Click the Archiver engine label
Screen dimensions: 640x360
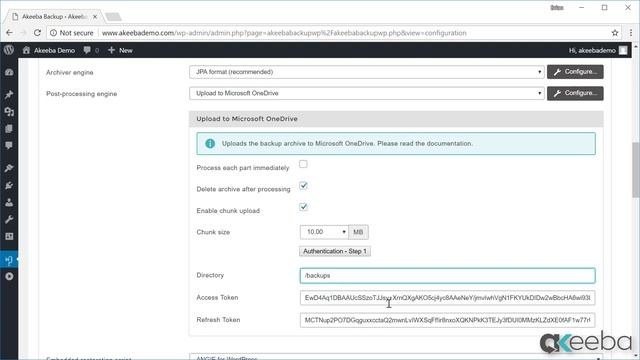coord(69,72)
